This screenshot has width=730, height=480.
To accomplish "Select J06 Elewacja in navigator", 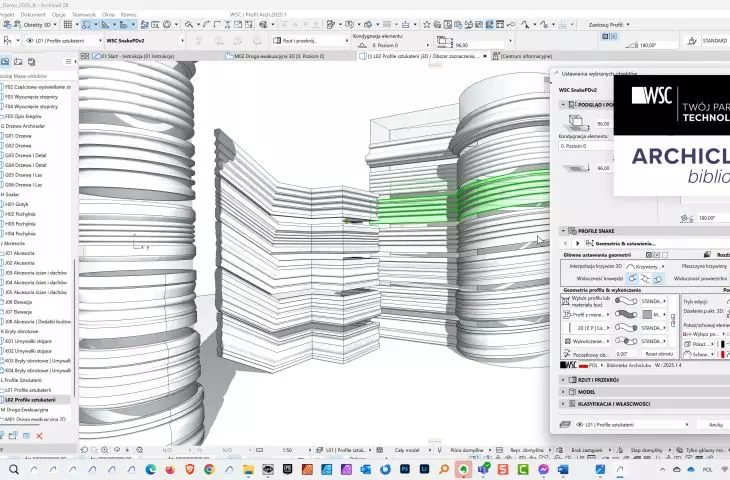I will [18, 302].
